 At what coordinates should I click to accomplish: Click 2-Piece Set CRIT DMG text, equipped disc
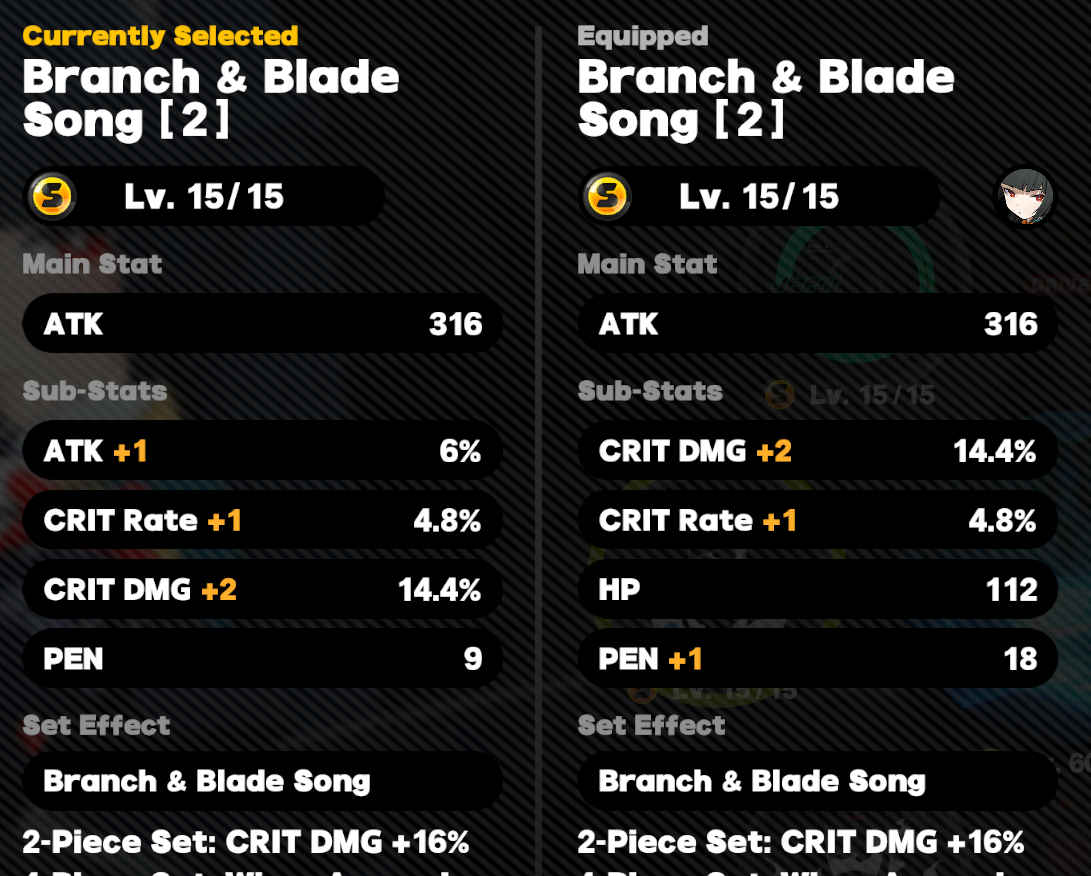point(801,842)
